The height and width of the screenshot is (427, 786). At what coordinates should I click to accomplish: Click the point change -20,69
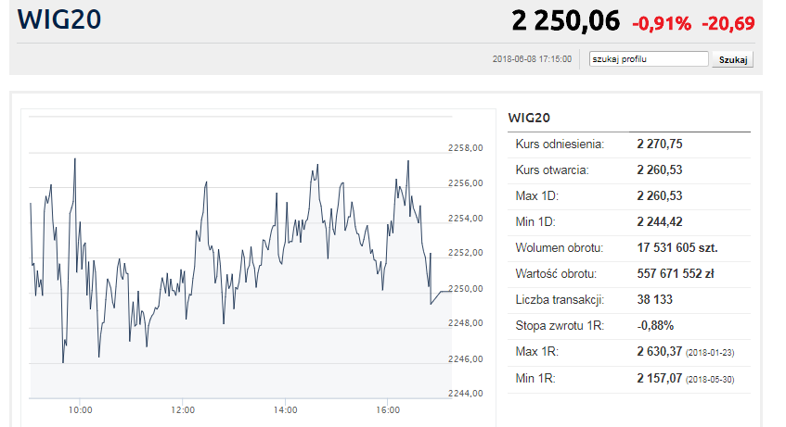click(728, 24)
